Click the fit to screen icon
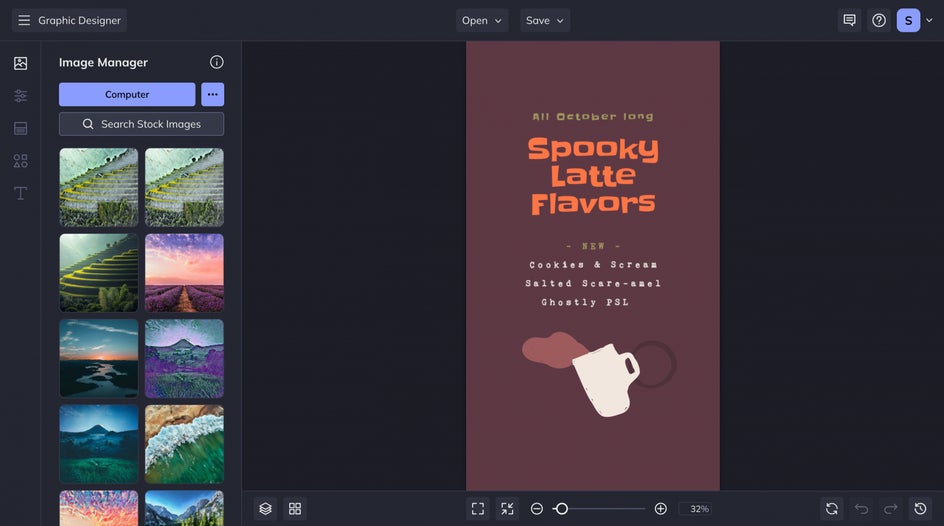Image resolution: width=944 pixels, height=526 pixels. coord(478,509)
